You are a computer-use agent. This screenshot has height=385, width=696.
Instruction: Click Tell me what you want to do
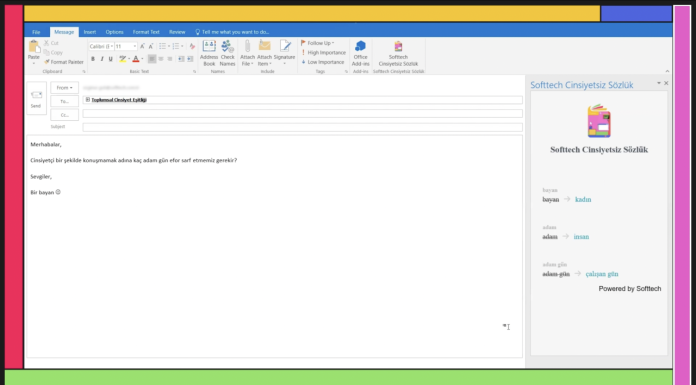232,32
